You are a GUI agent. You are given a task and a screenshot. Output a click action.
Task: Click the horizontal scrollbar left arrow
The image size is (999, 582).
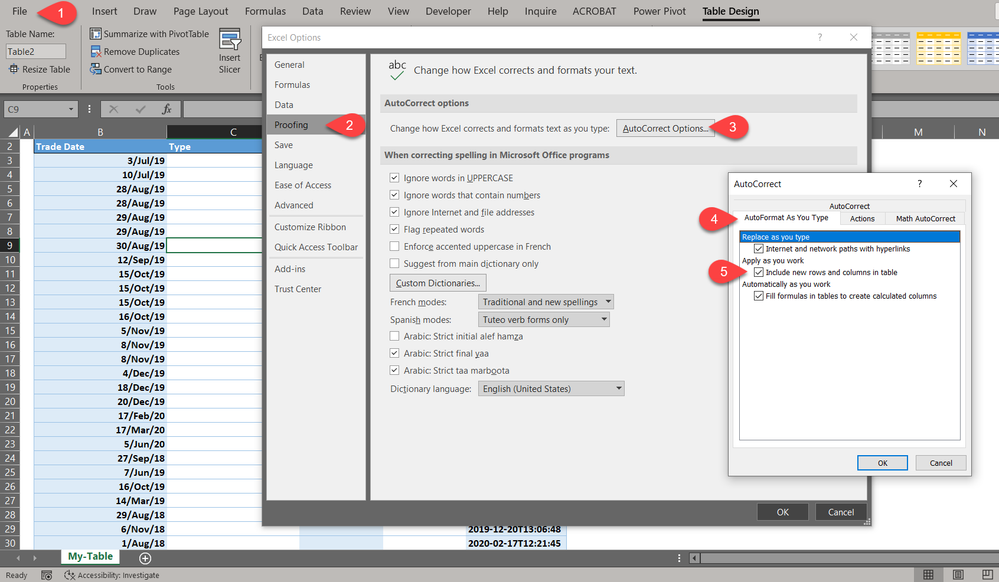[x=694, y=558]
